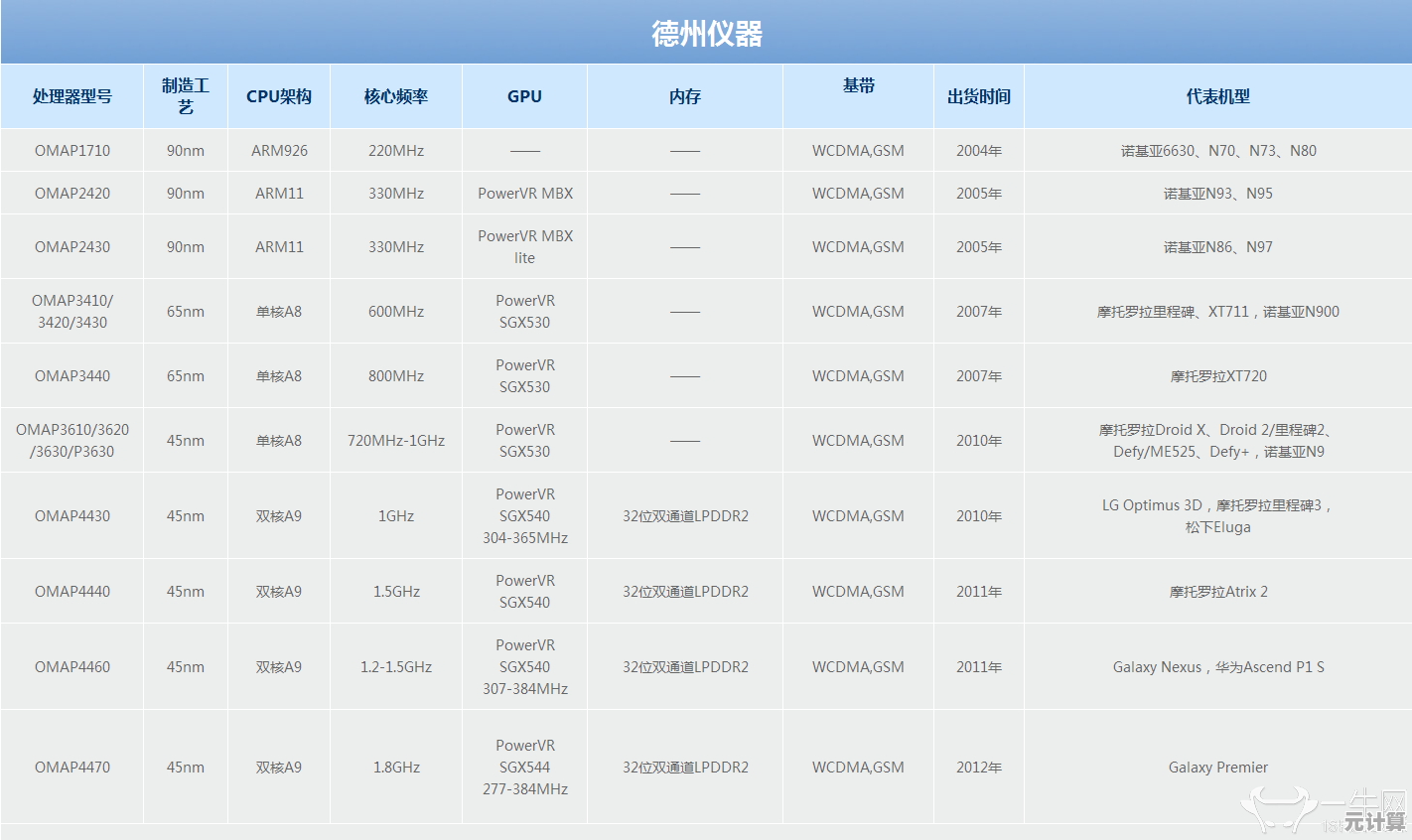Select the OMAP2420 processor cell
The image size is (1412, 840).
pyautogui.click(x=72, y=194)
